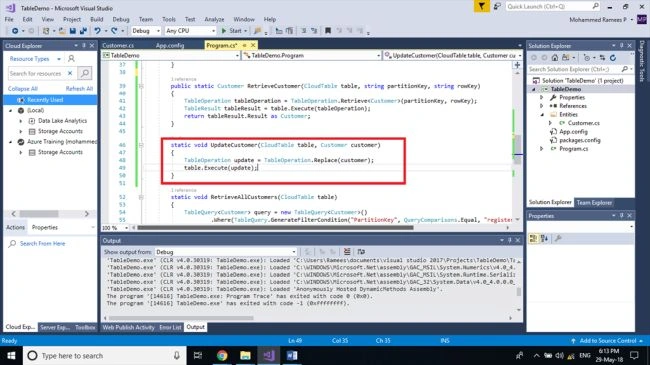Click the search magnifier button in Cloud Explorer
The height and width of the screenshot is (365, 650).
coord(85,73)
